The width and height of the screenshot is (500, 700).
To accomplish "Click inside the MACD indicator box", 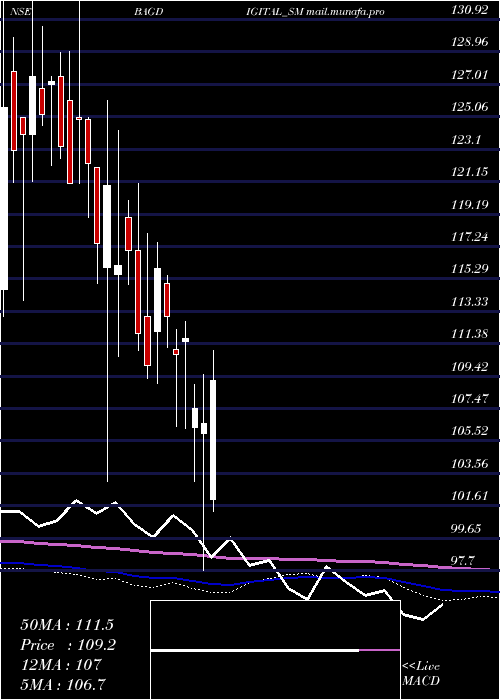I will 275,650.
